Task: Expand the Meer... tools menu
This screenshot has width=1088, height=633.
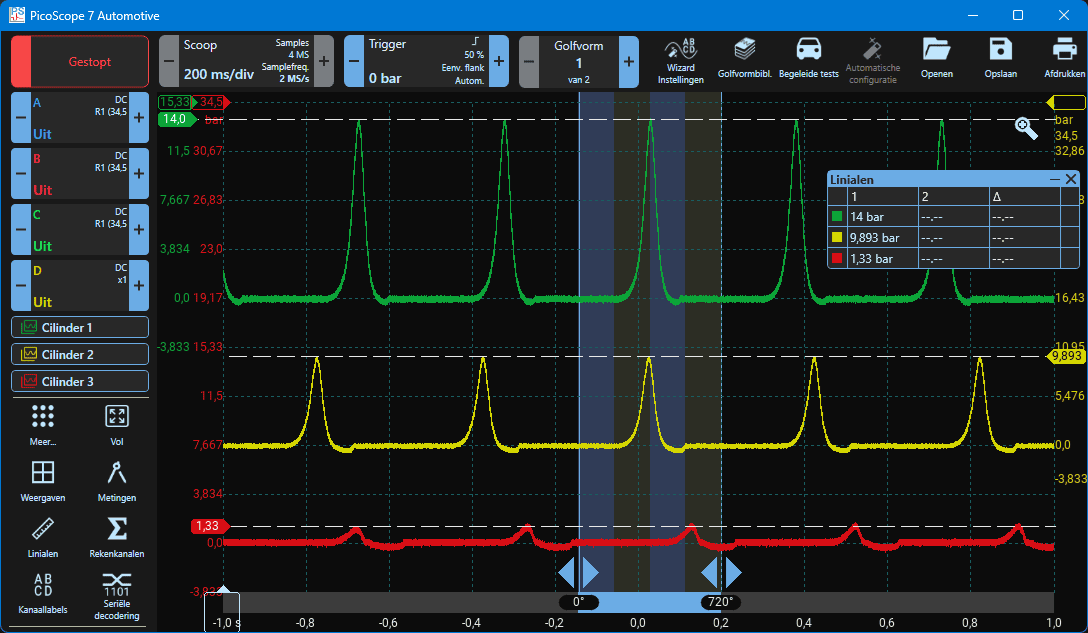Action: [43, 424]
